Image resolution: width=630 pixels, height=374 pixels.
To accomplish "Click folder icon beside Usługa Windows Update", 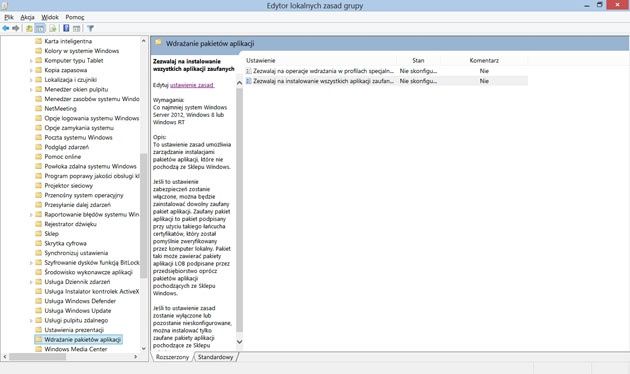I will pos(39,311).
